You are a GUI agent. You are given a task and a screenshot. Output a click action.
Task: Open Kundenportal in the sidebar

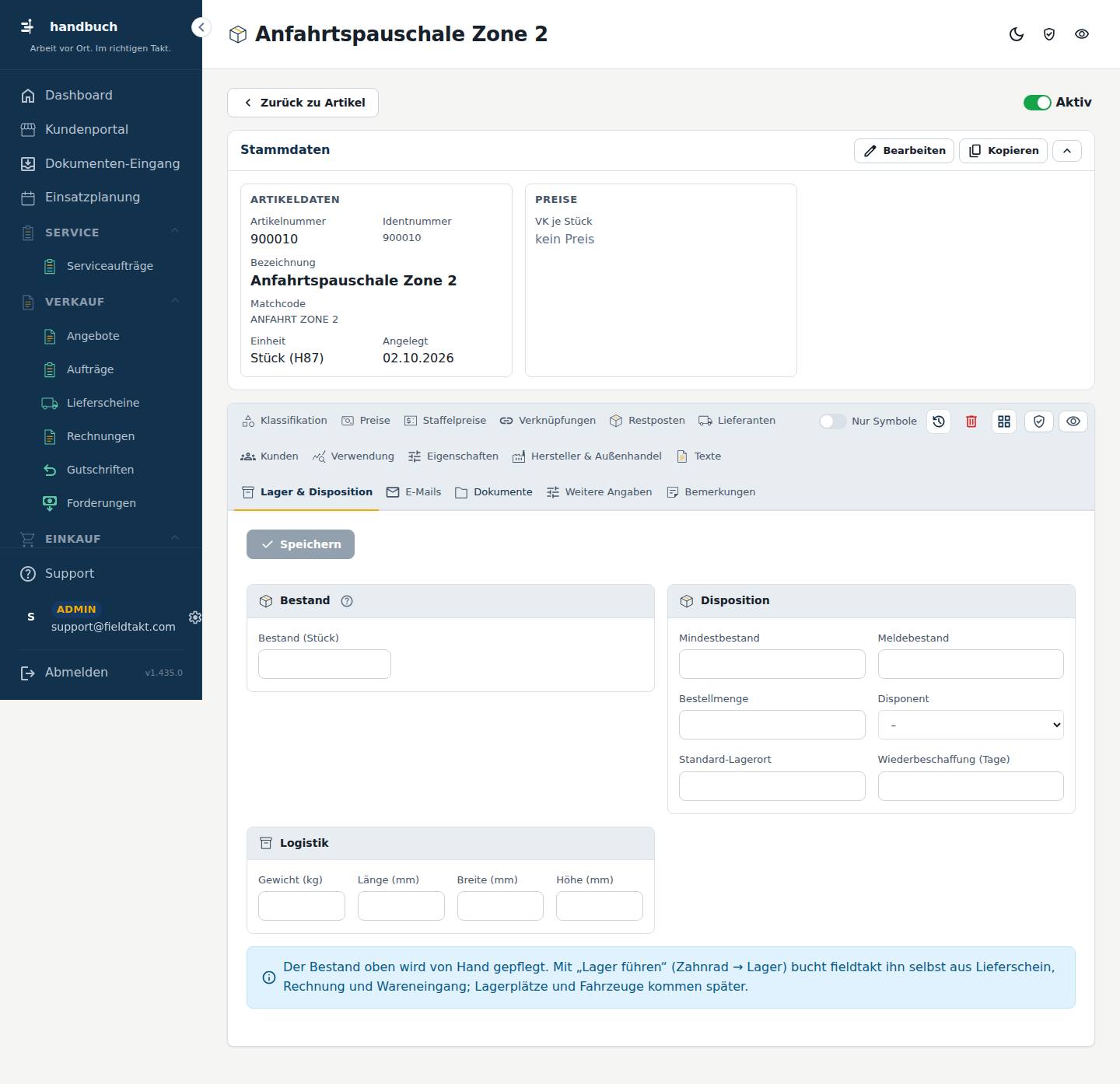101,130
